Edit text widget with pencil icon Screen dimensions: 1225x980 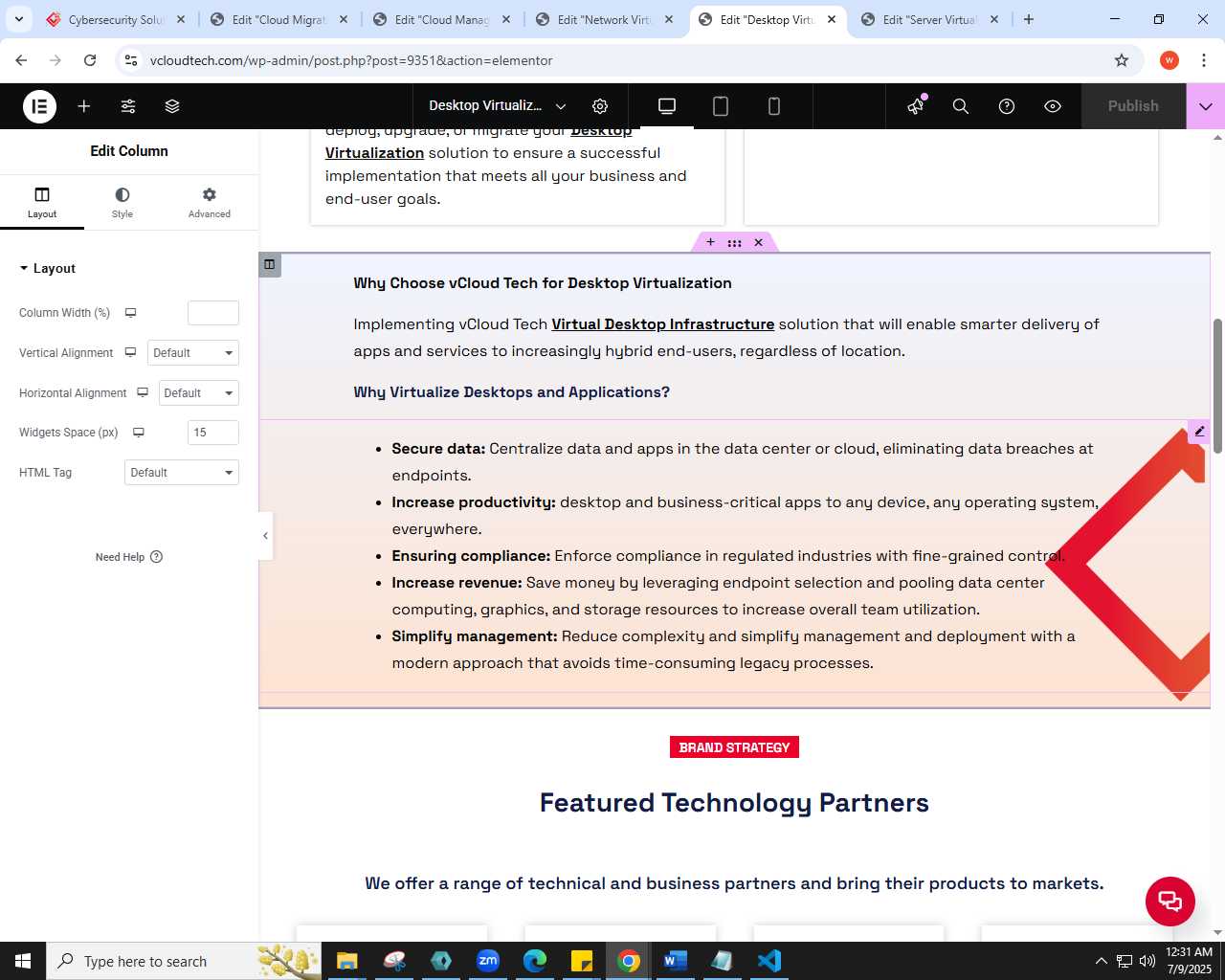pos(1199,432)
